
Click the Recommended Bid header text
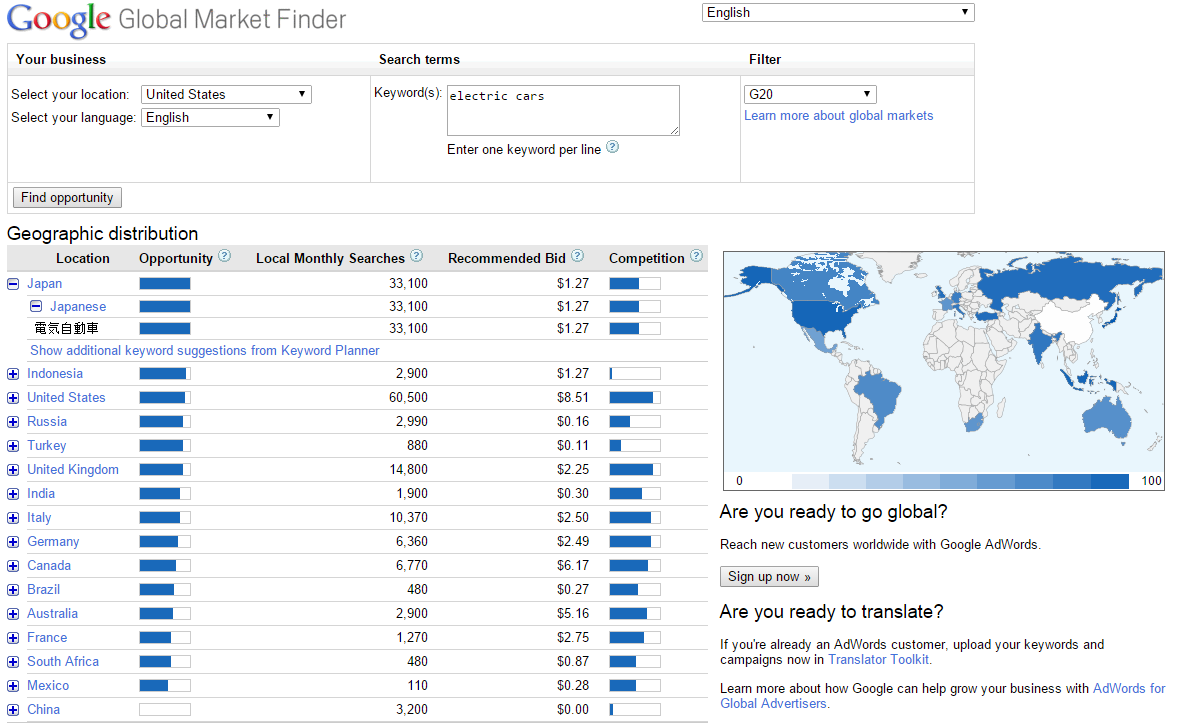[x=506, y=258]
